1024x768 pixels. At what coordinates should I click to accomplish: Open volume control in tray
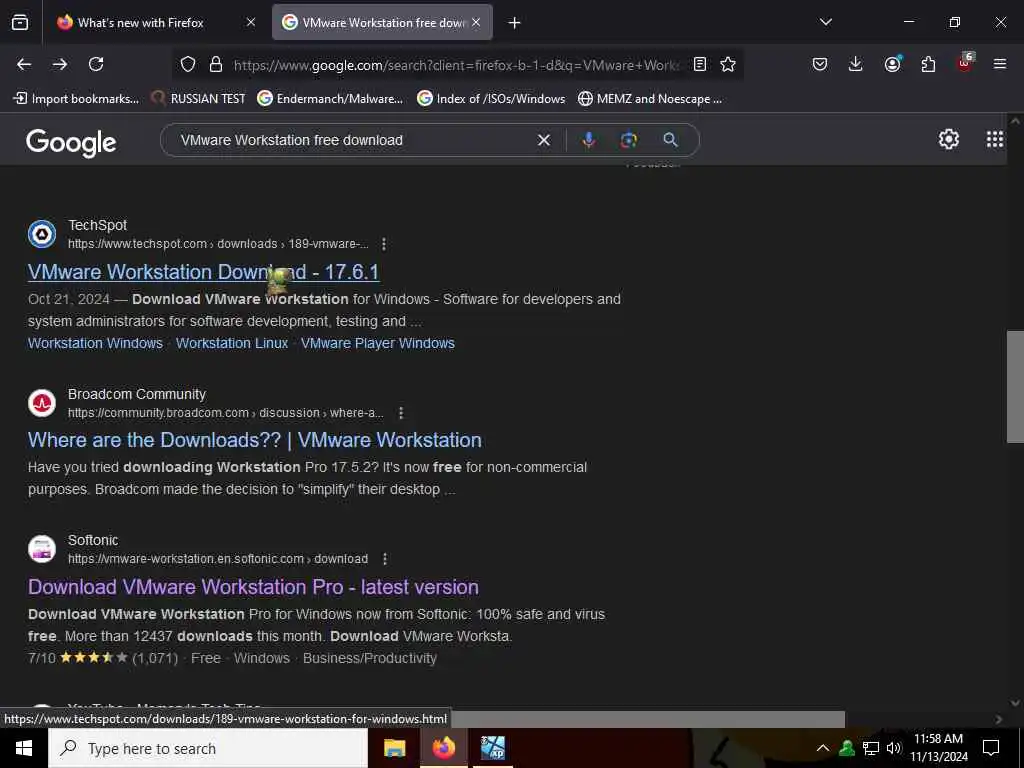[894, 748]
